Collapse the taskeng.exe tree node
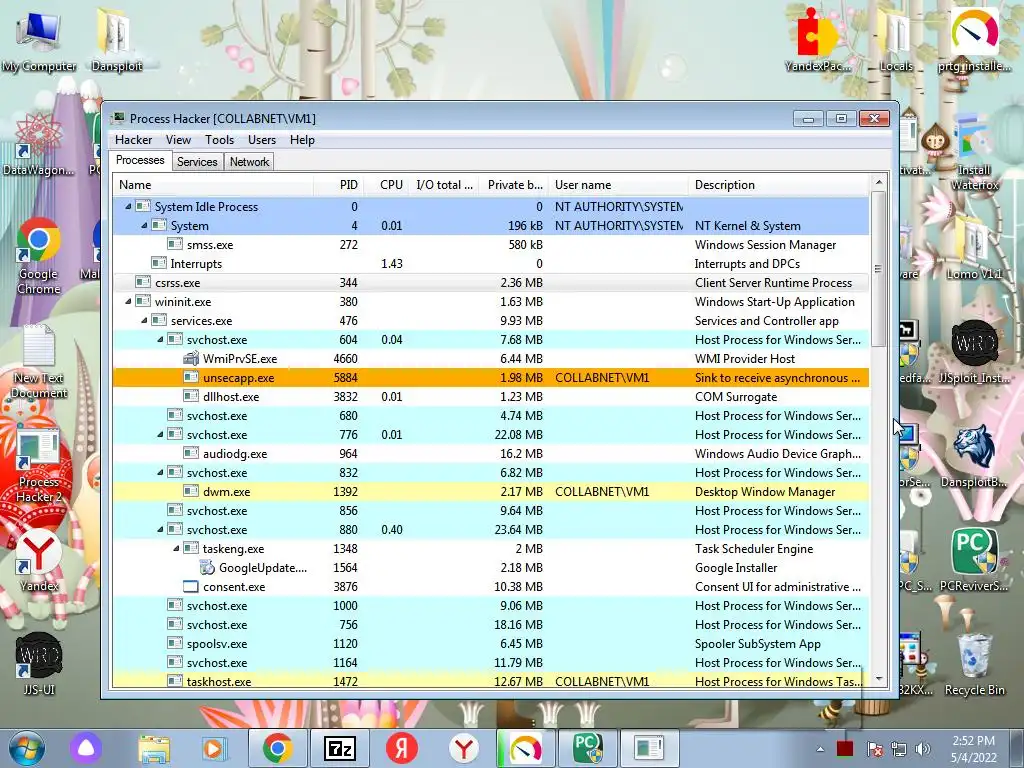Screen dimensions: 1024x768 click(x=176, y=549)
